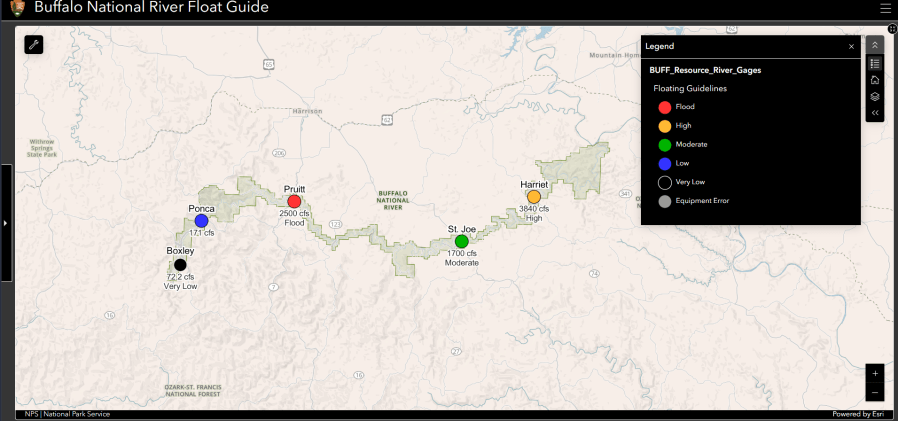Click the '1700 cfs' reading under St. Joe
Image resolution: width=898 pixels, height=421 pixels.
pyautogui.click(x=462, y=254)
